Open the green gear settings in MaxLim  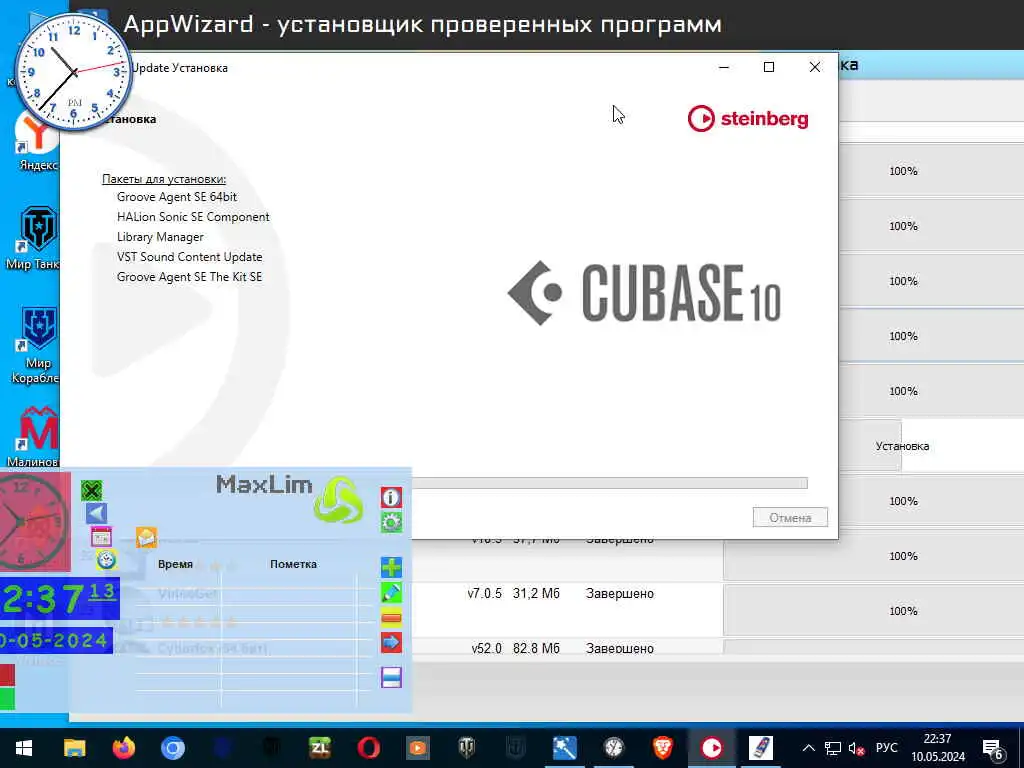[391, 522]
